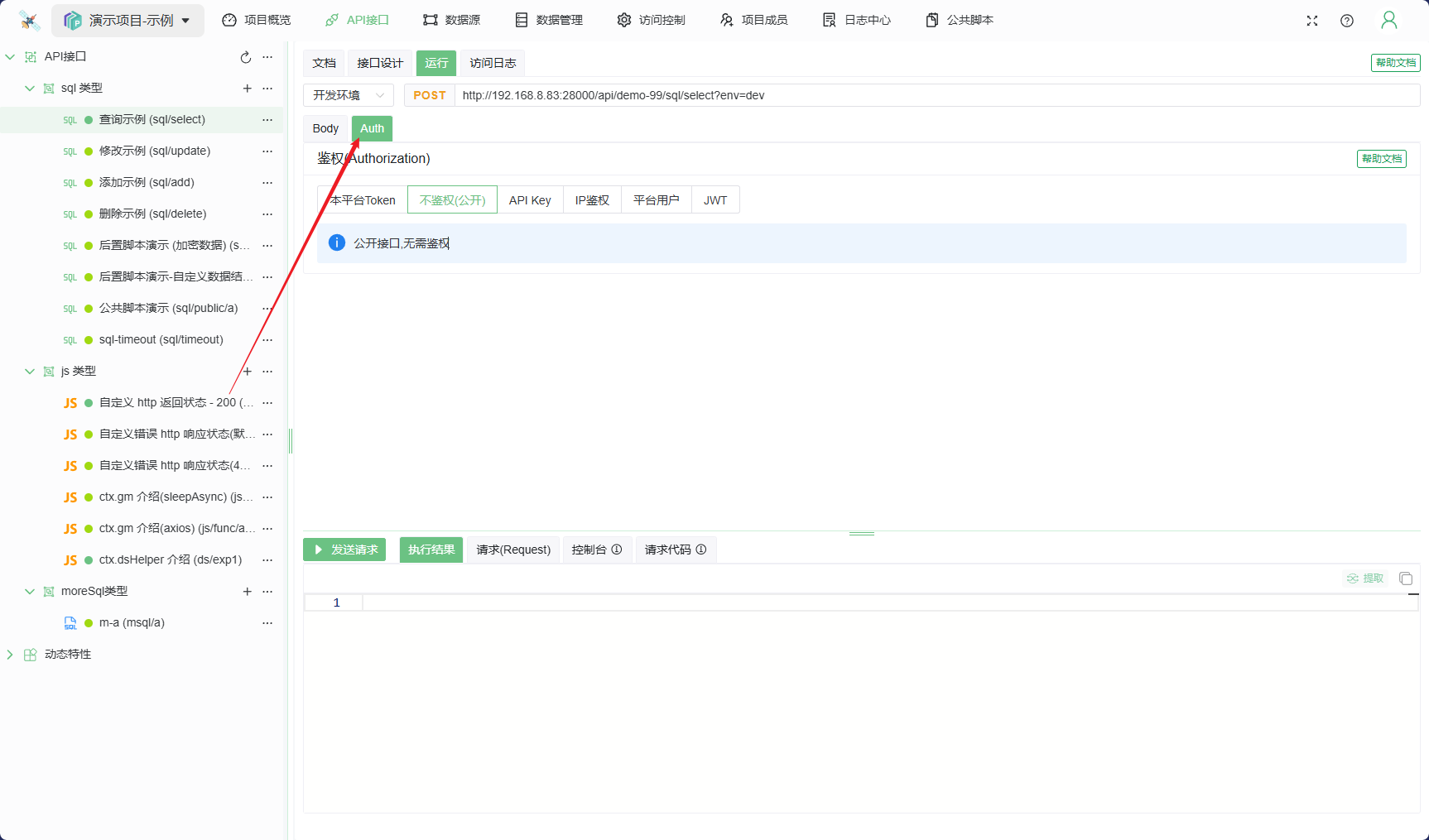Choose the API Key authorization option
The width and height of the screenshot is (1429, 840).
point(530,200)
